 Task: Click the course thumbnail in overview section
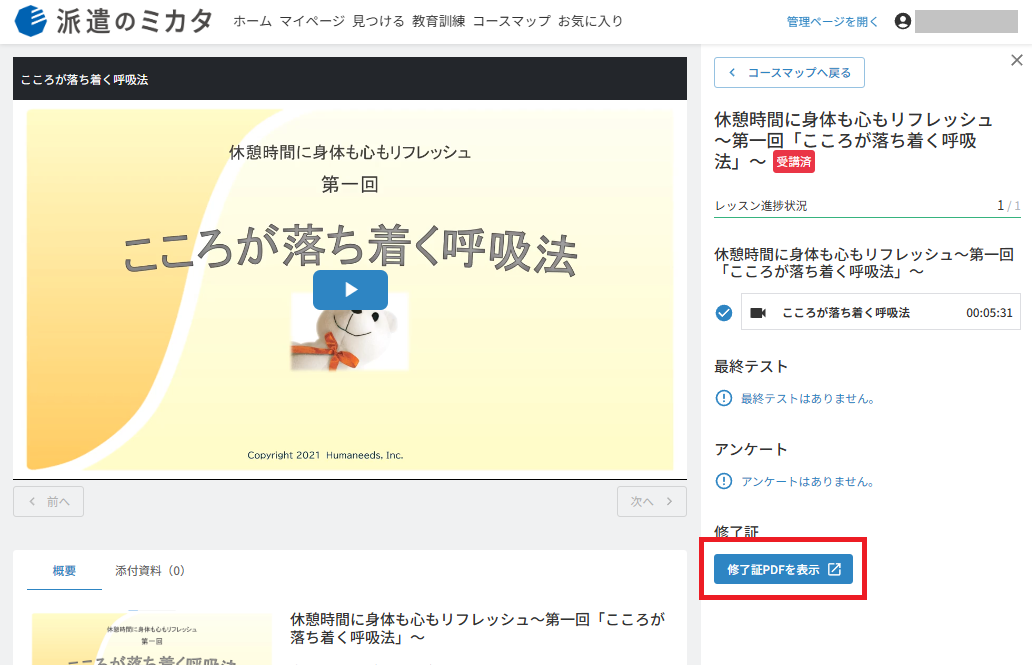152,639
